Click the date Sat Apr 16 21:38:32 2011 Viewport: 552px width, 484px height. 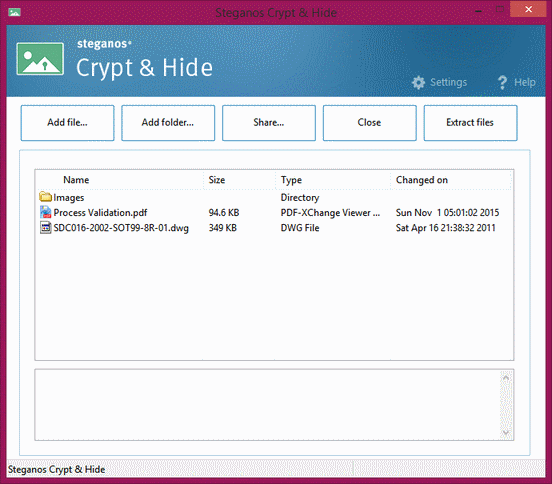[445, 228]
